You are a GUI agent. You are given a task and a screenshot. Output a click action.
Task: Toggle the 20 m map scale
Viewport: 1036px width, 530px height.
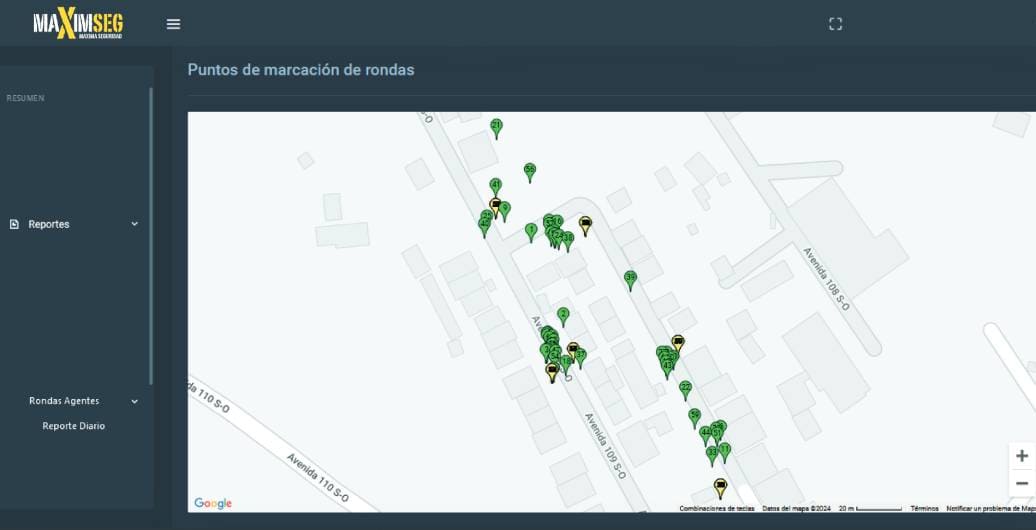[x=870, y=508]
